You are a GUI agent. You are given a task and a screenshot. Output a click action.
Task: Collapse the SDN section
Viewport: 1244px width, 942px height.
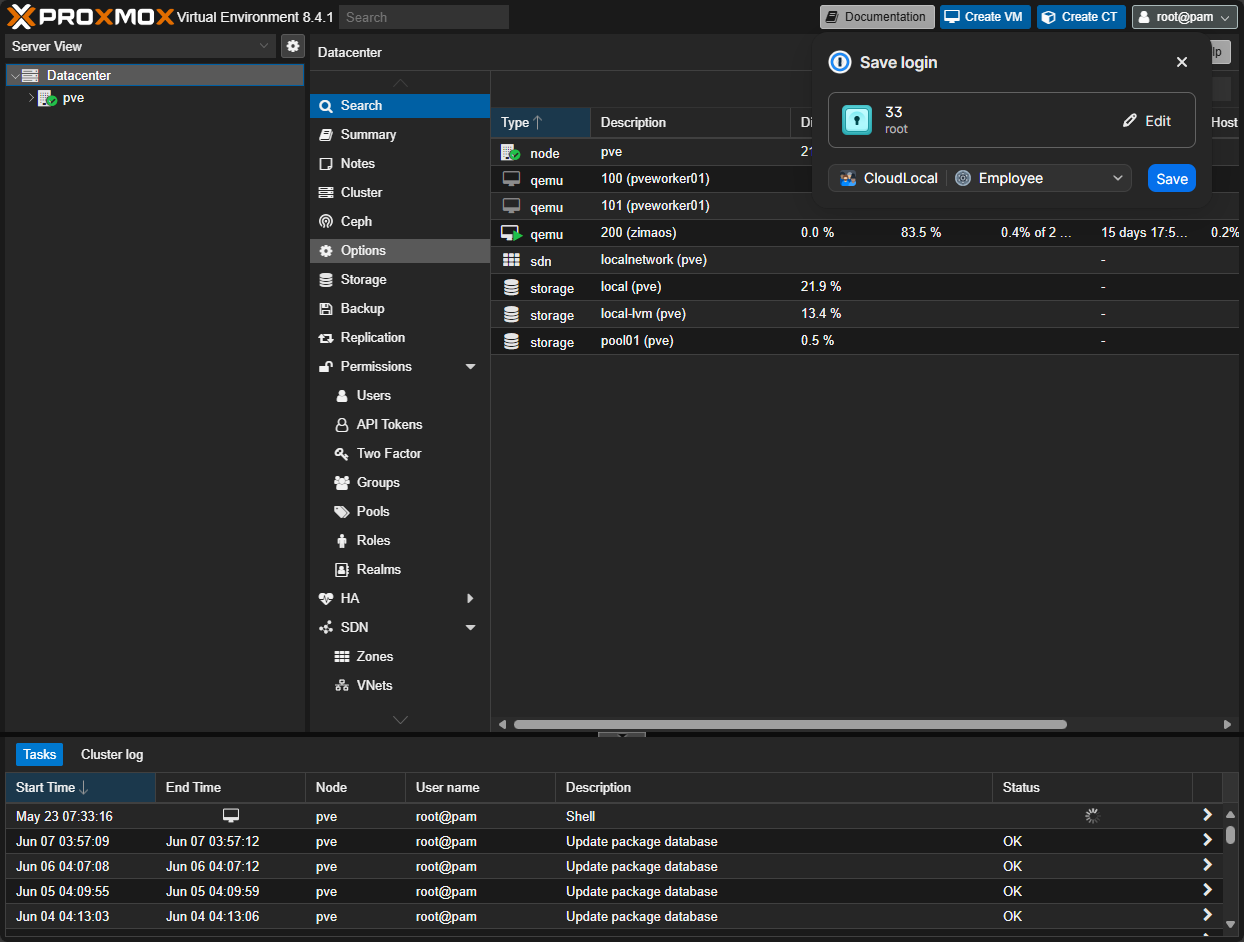(471, 628)
